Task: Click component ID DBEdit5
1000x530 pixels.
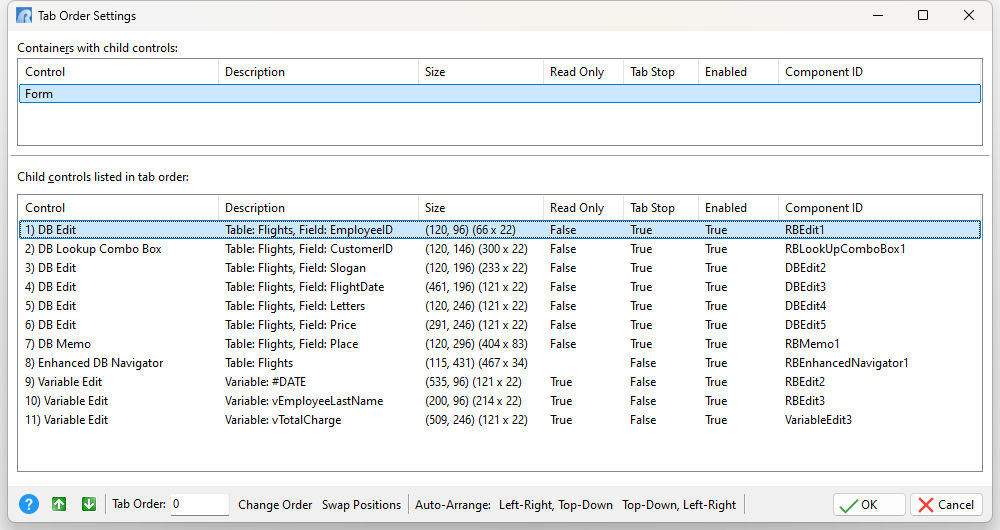Action: point(805,325)
